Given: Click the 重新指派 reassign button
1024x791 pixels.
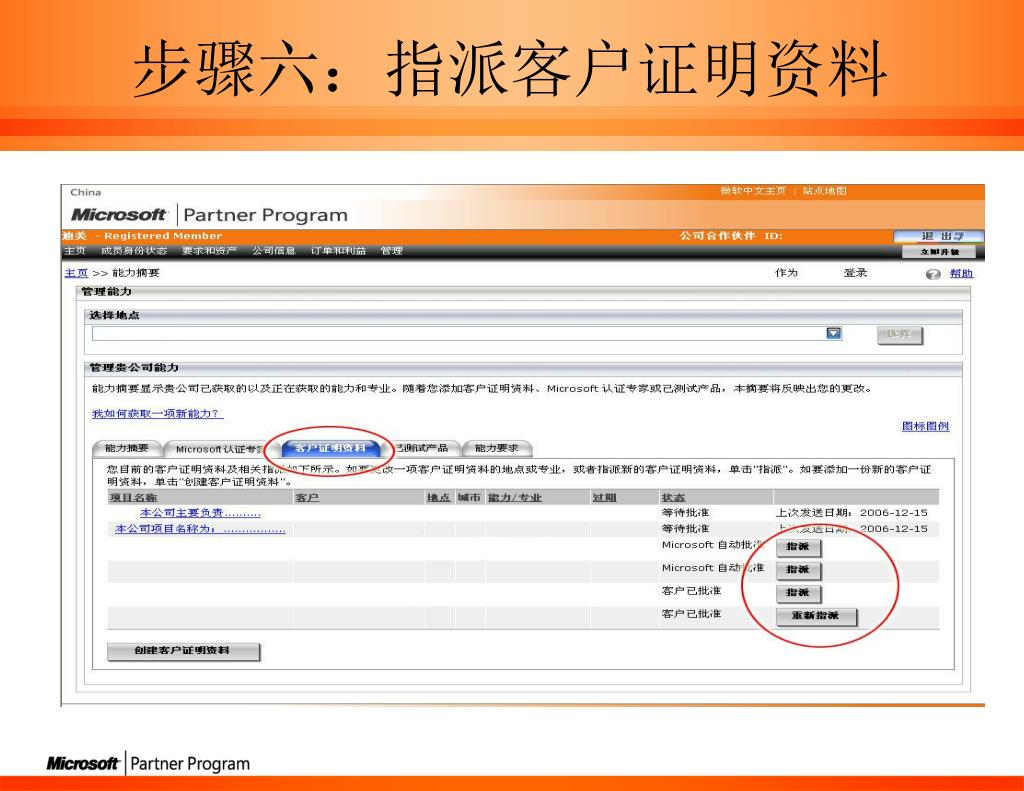Looking at the screenshot, I should pos(816,616).
